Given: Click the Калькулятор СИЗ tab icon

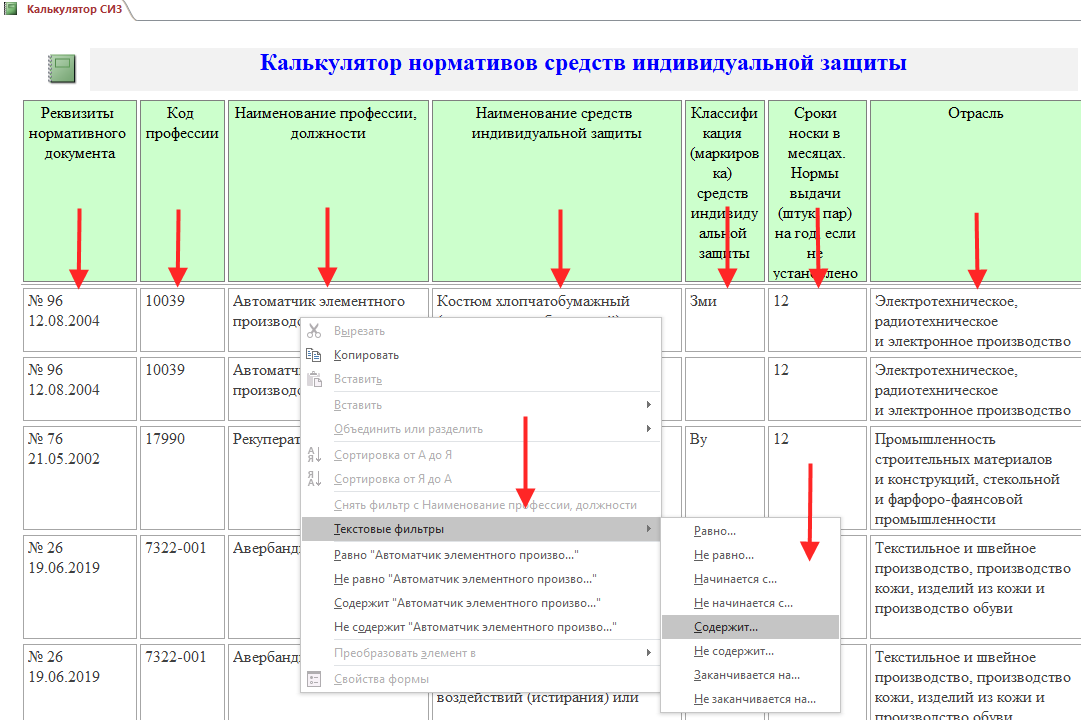Looking at the screenshot, I should (11, 9).
